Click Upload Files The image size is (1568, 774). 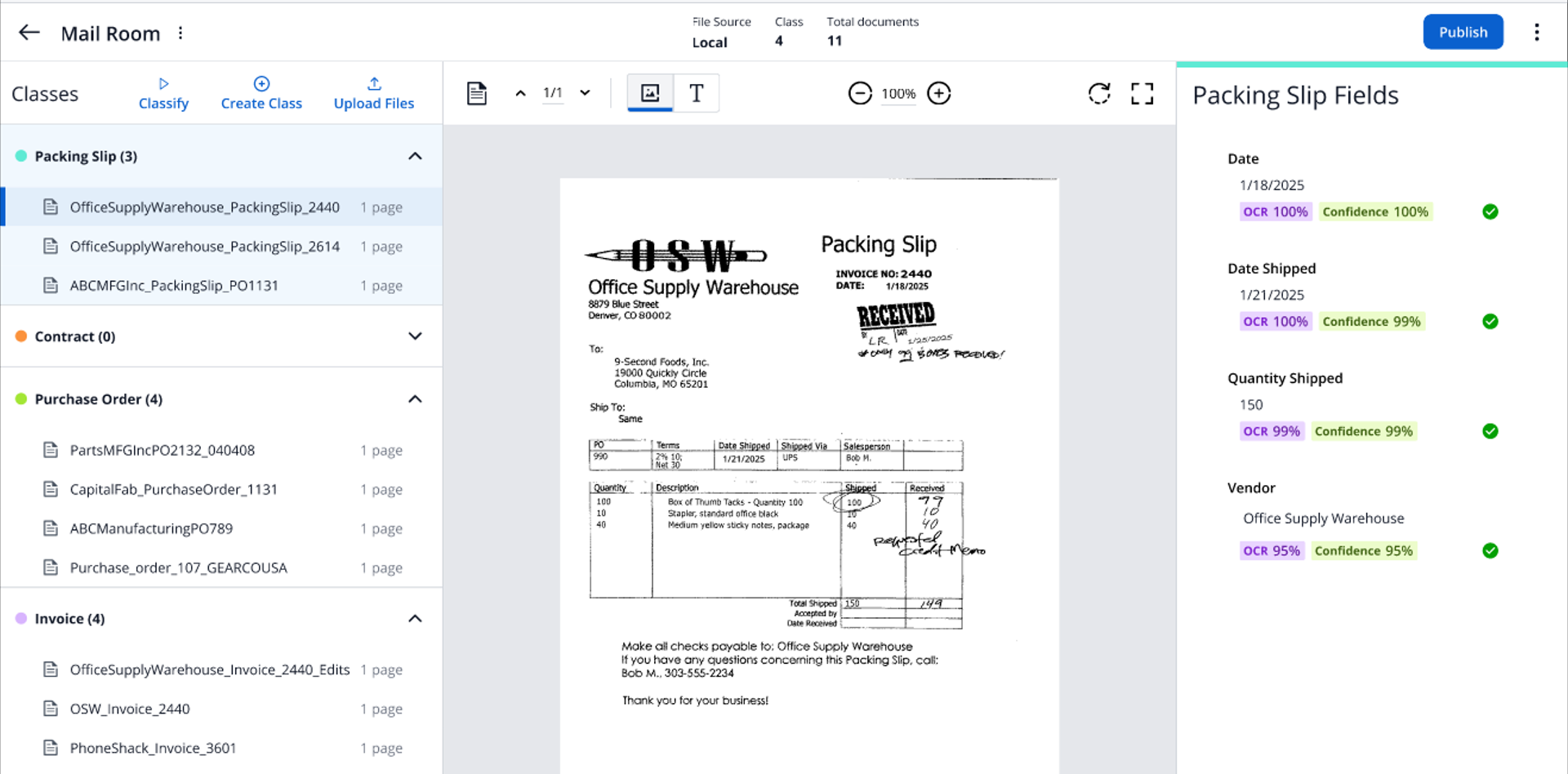pyautogui.click(x=373, y=93)
